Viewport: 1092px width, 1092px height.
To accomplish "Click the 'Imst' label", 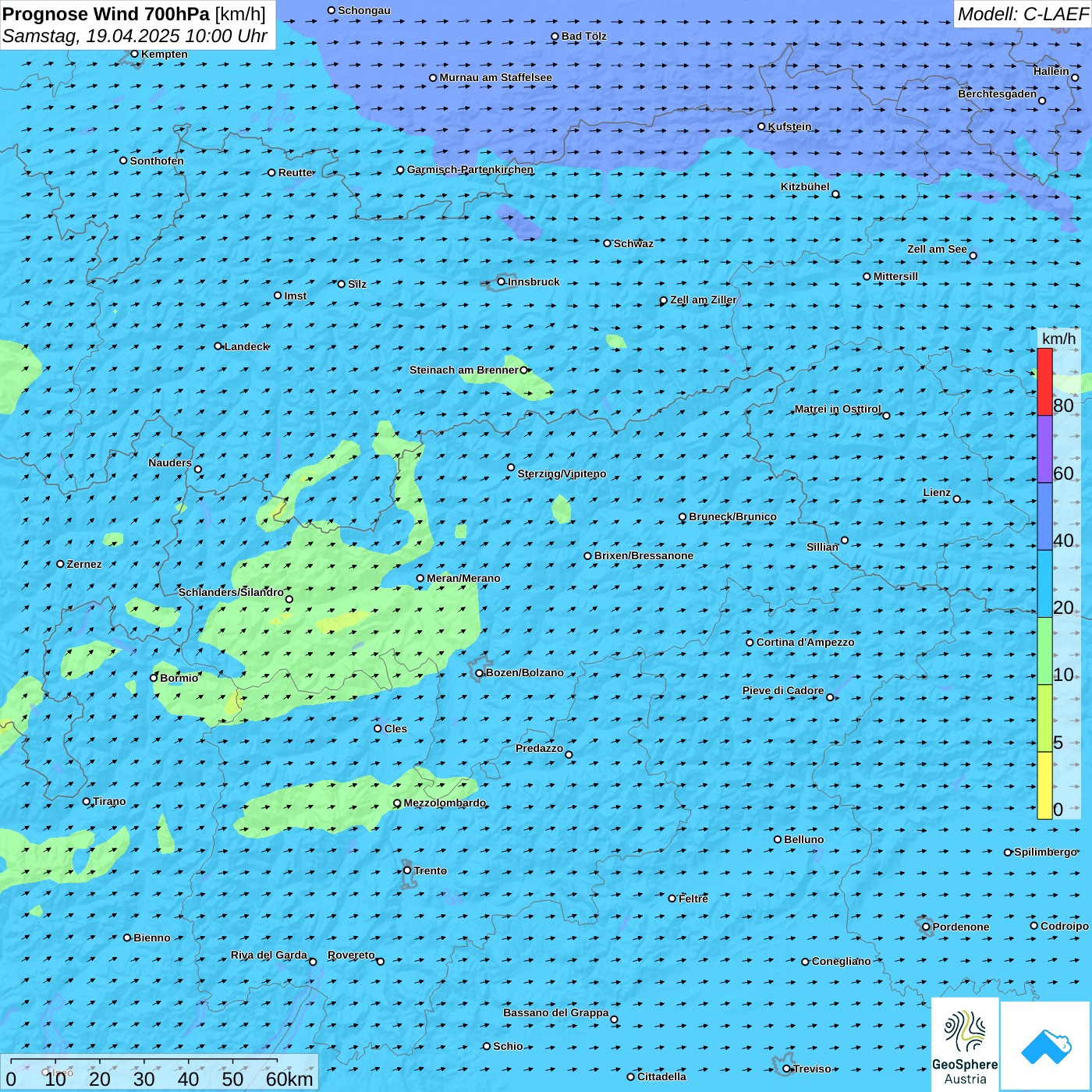I will 296,296.
